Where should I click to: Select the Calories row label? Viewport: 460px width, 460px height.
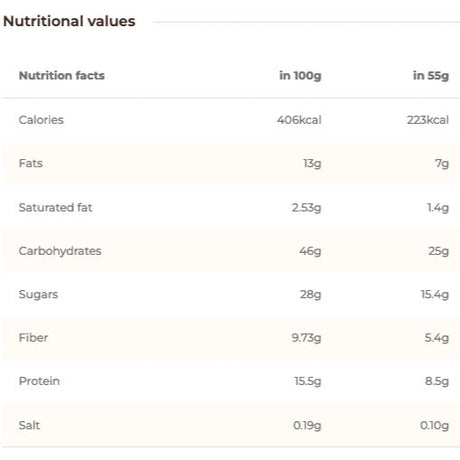(41, 120)
